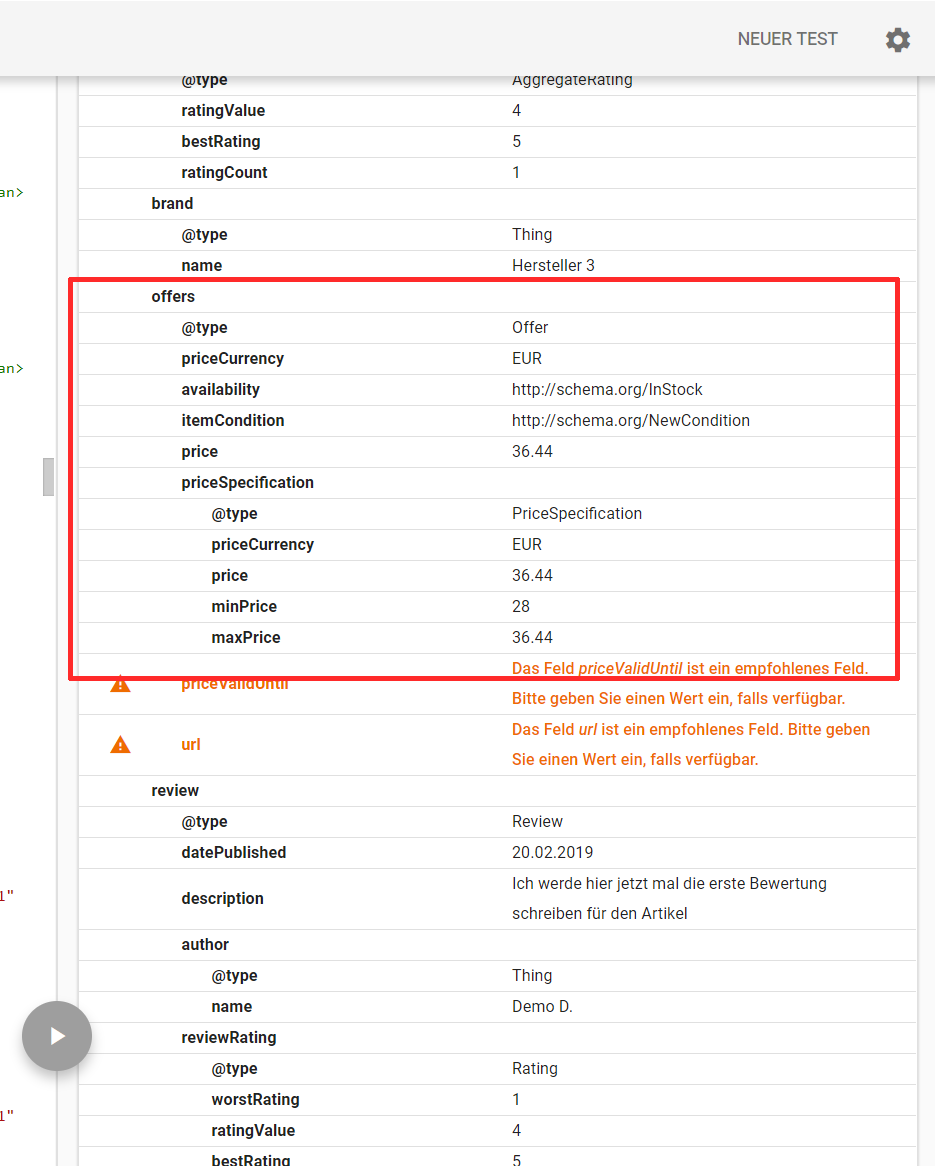Click the http://schema.org/NewCondition value

coord(630,421)
